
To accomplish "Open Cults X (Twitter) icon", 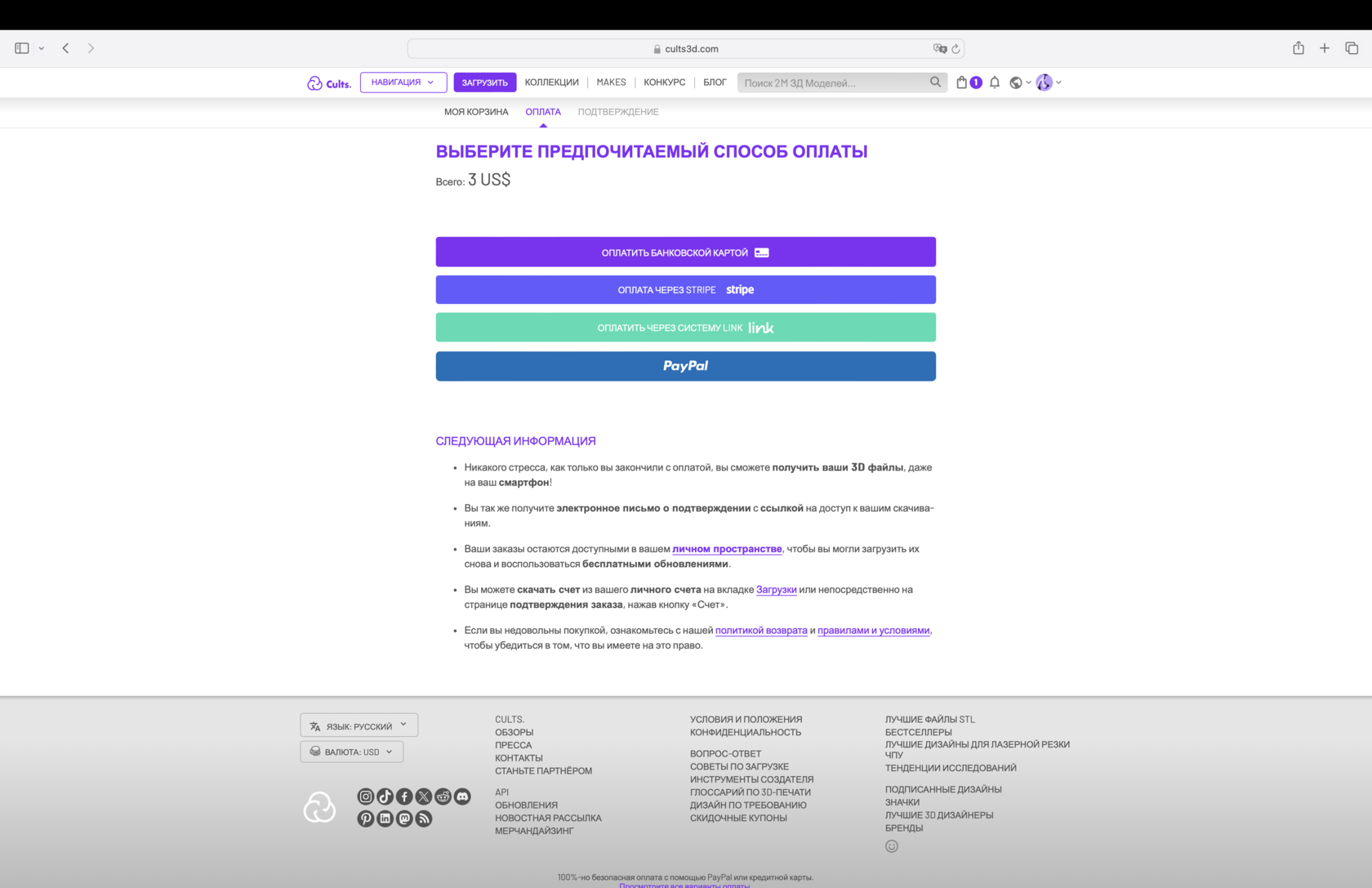I will click(424, 797).
